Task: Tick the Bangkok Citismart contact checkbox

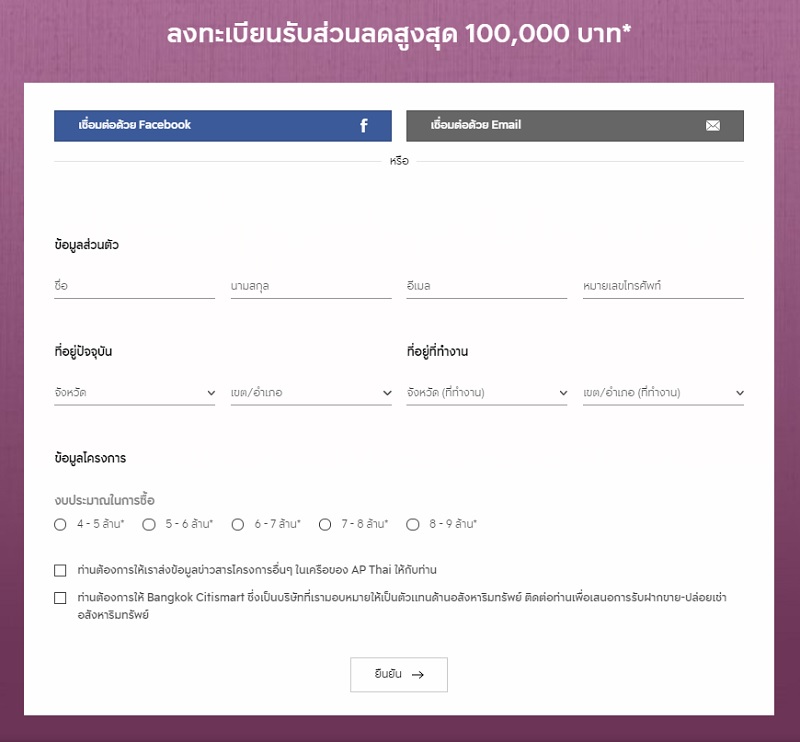Action: tap(61, 598)
